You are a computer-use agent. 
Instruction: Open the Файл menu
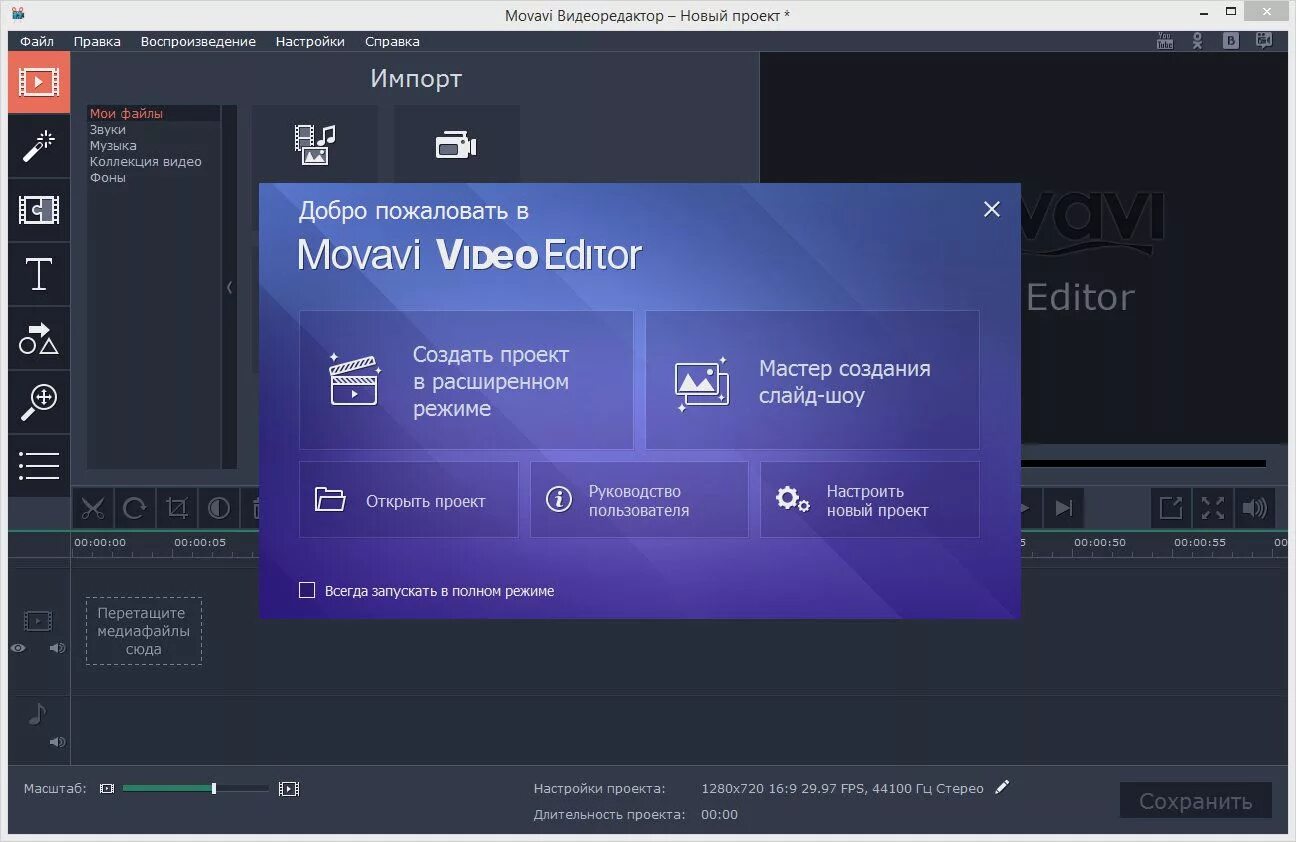point(37,41)
